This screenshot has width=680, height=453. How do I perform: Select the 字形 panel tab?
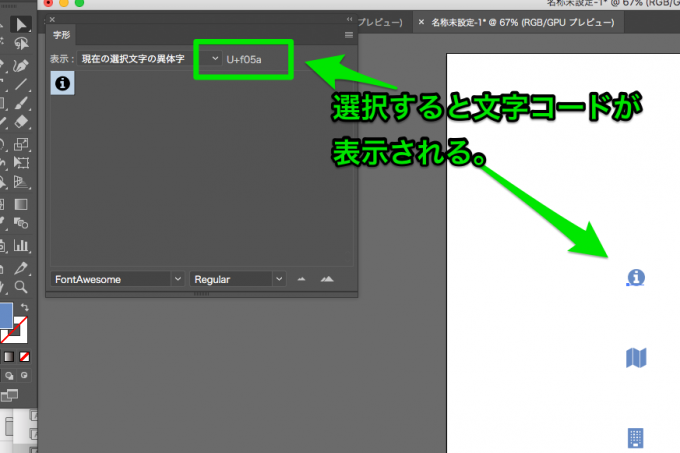coord(62,35)
